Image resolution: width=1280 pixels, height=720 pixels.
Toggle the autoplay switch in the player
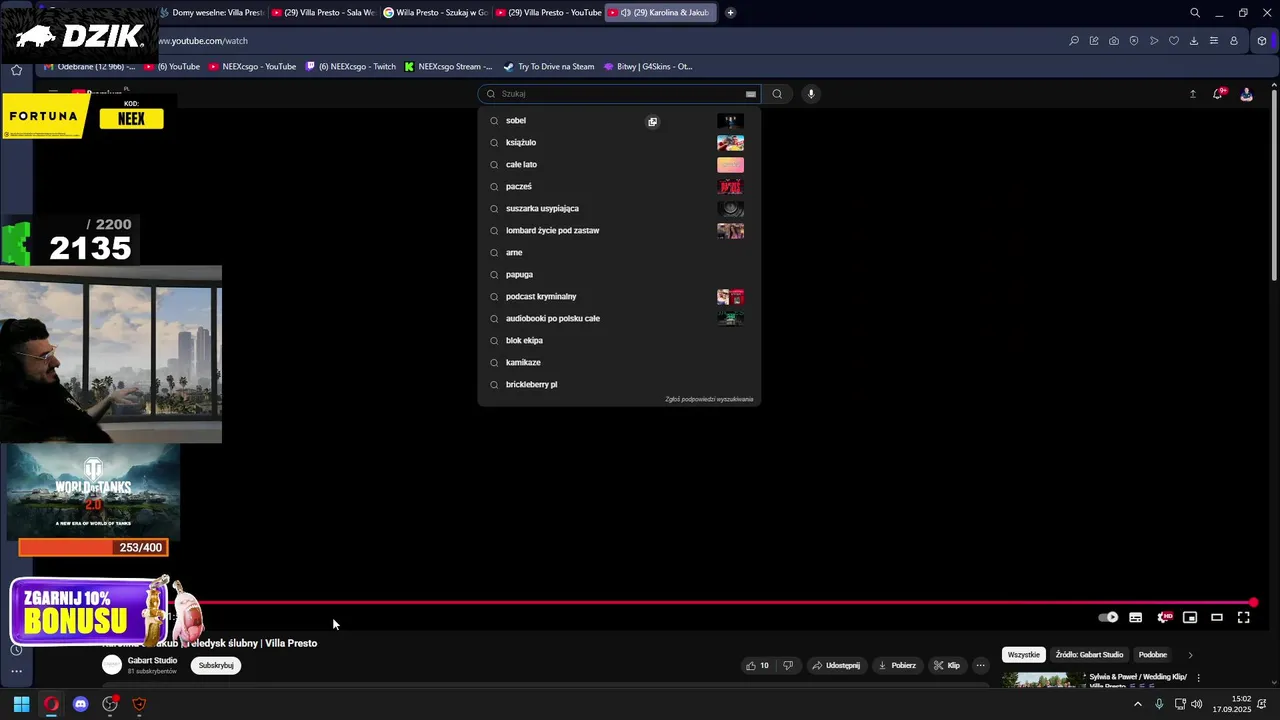pyautogui.click(x=1108, y=618)
